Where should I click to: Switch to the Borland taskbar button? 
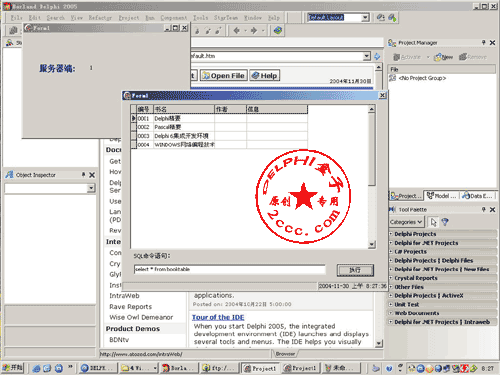click(179, 368)
